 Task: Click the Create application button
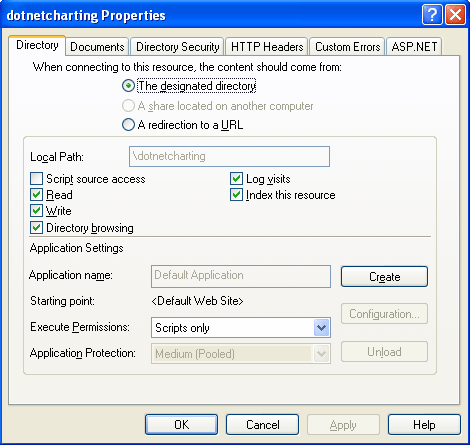point(384,276)
